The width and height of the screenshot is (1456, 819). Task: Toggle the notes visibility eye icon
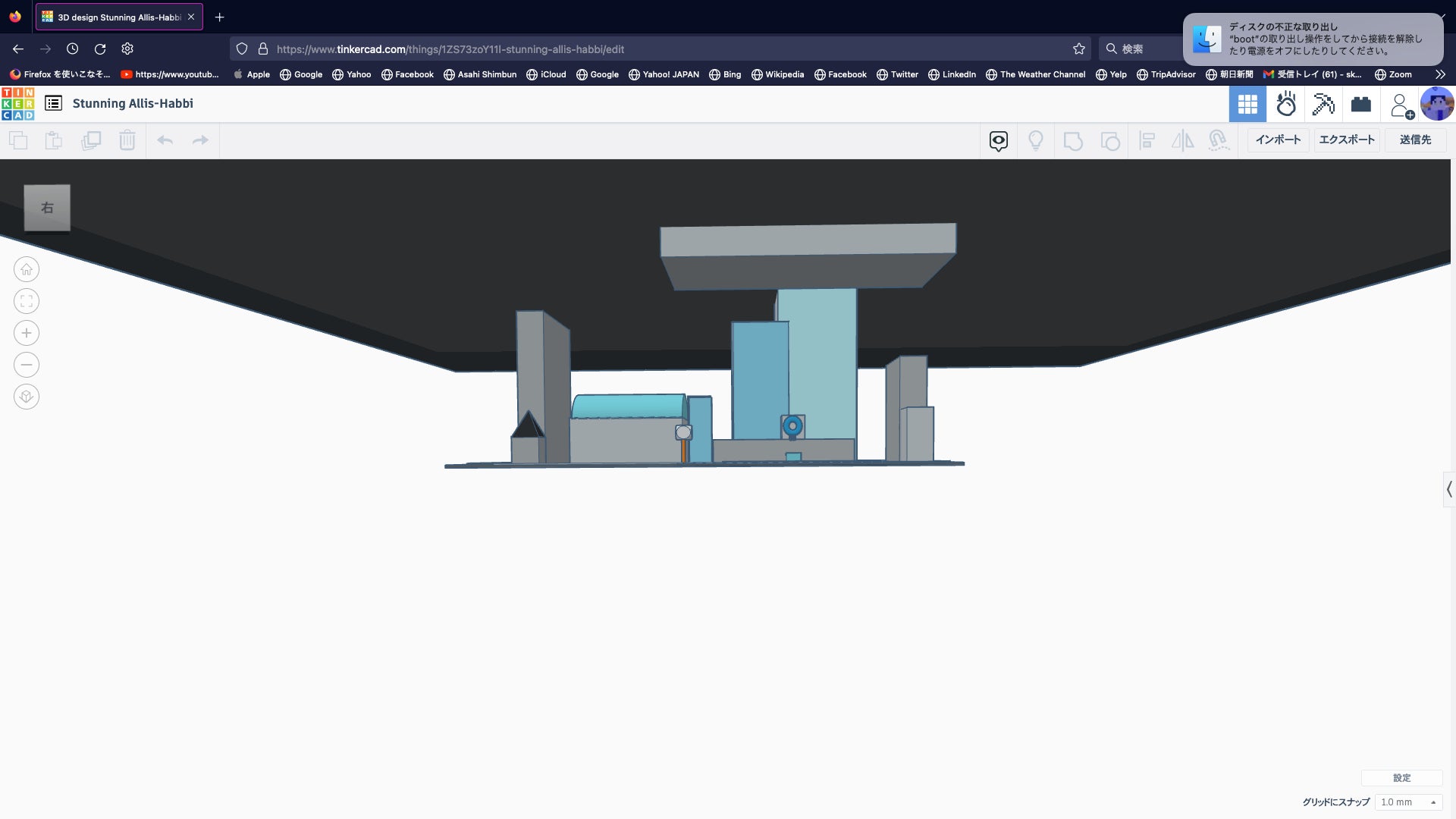click(x=999, y=140)
